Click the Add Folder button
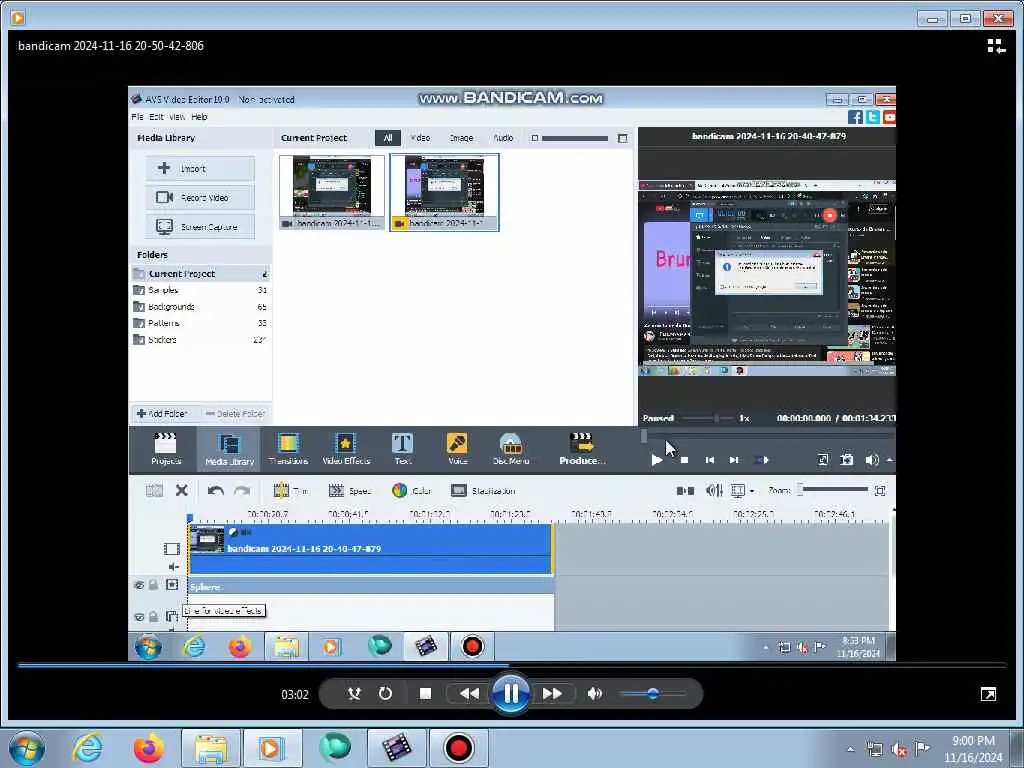Image resolution: width=1024 pixels, height=768 pixels. 162,413
